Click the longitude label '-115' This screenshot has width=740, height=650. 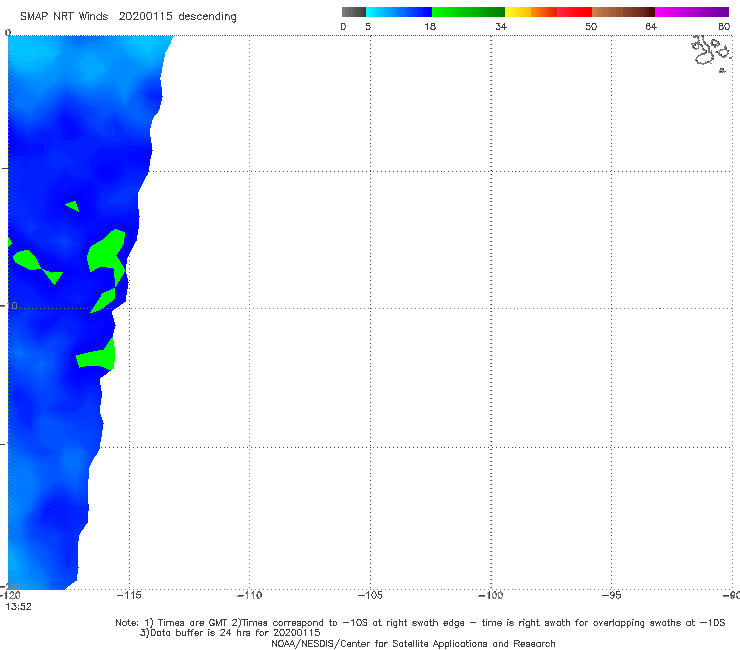click(x=129, y=595)
